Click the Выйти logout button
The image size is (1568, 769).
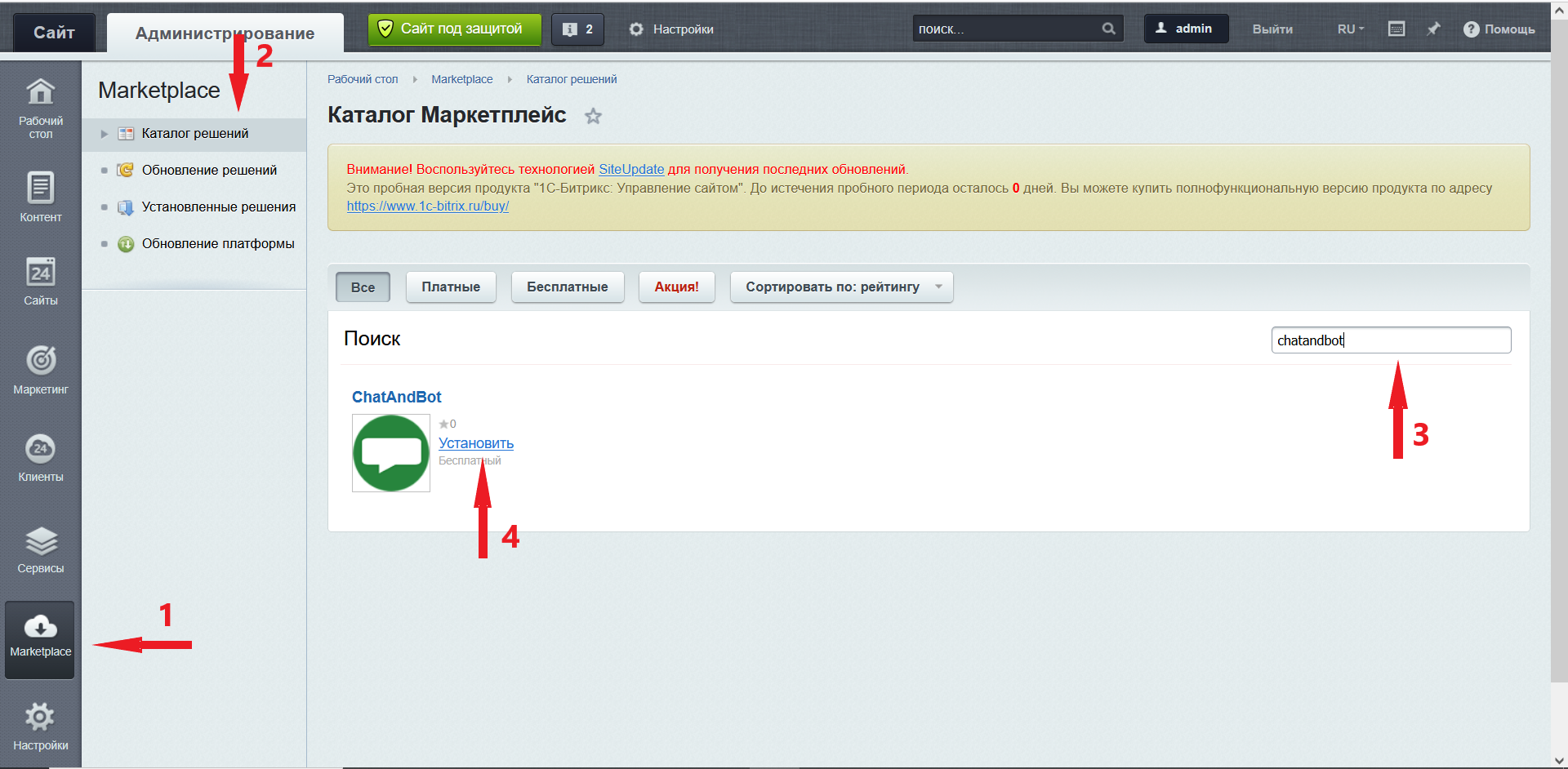pos(1272,29)
